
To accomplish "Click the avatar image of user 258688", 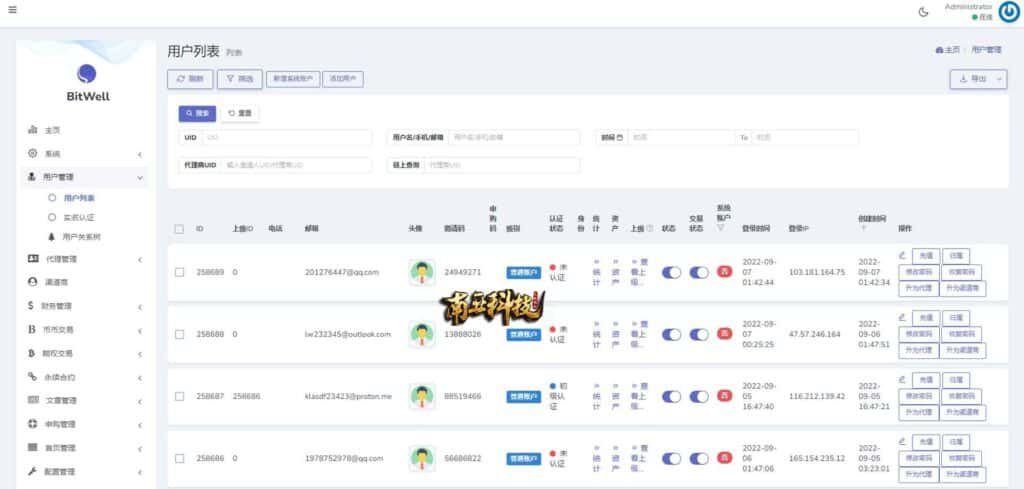I will [x=422, y=334].
